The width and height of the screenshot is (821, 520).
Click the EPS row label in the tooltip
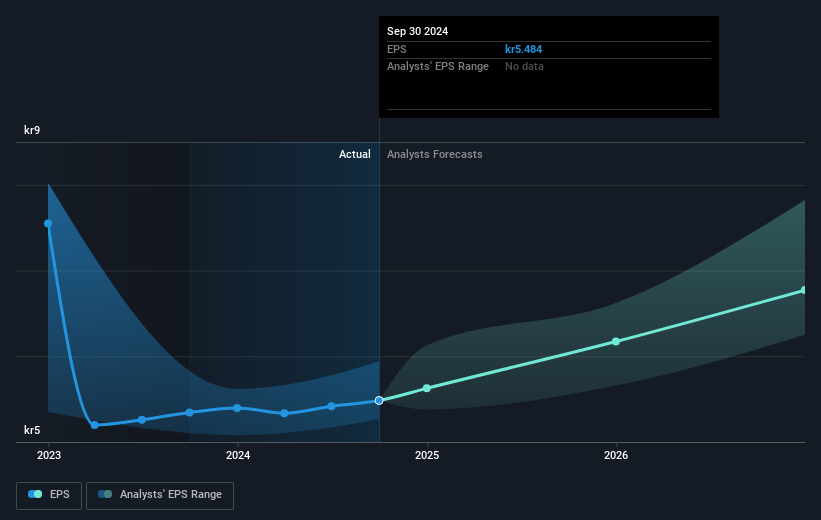[396, 49]
